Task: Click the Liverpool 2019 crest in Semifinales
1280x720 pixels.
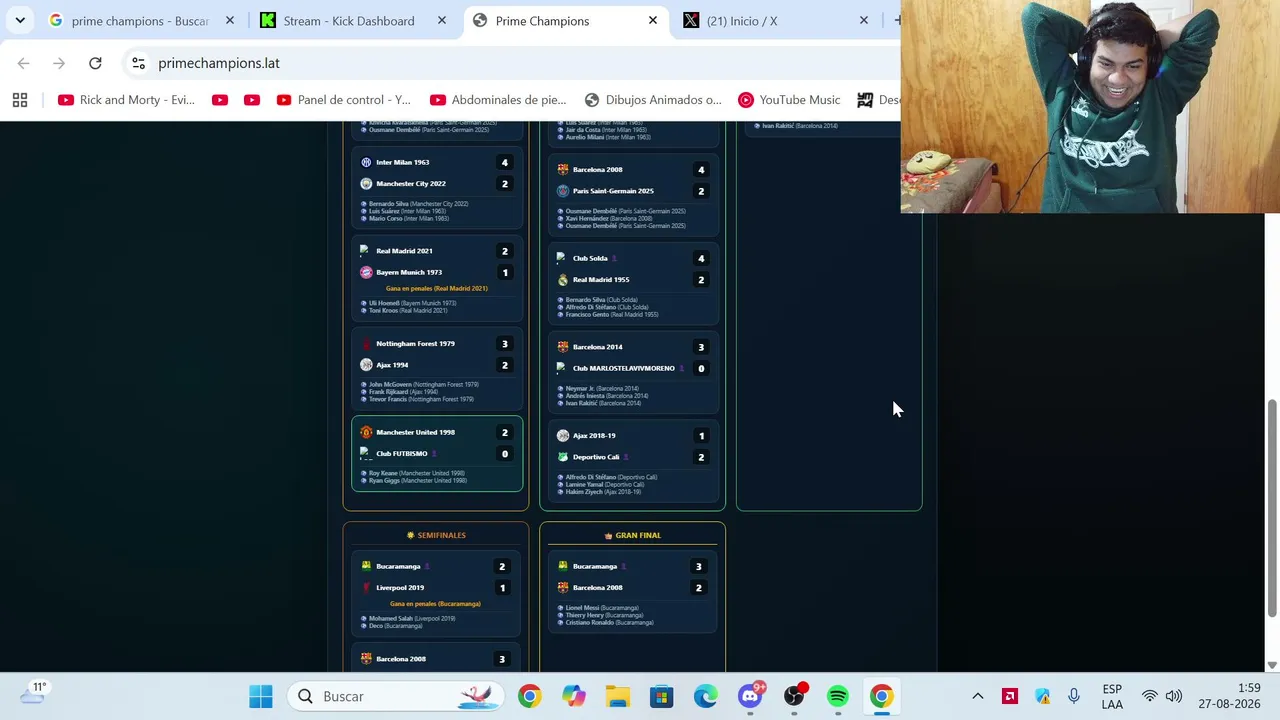Action: tap(366, 588)
